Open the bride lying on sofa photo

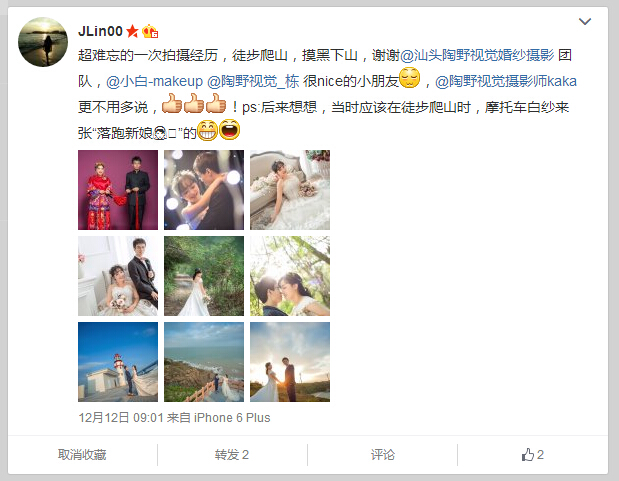click(x=290, y=190)
